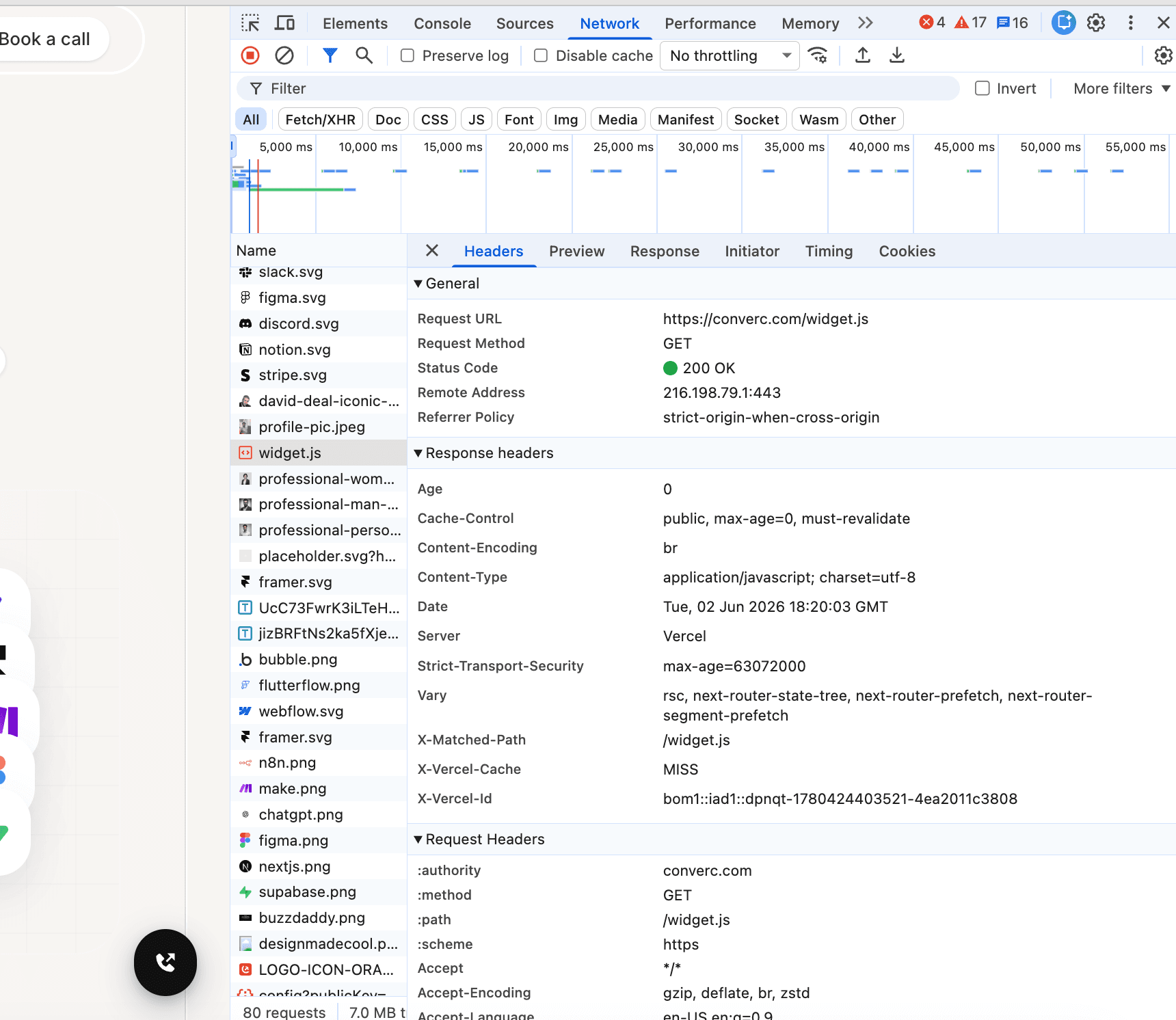
Task: Show more DevTools tabs chevron
Action: click(x=866, y=23)
